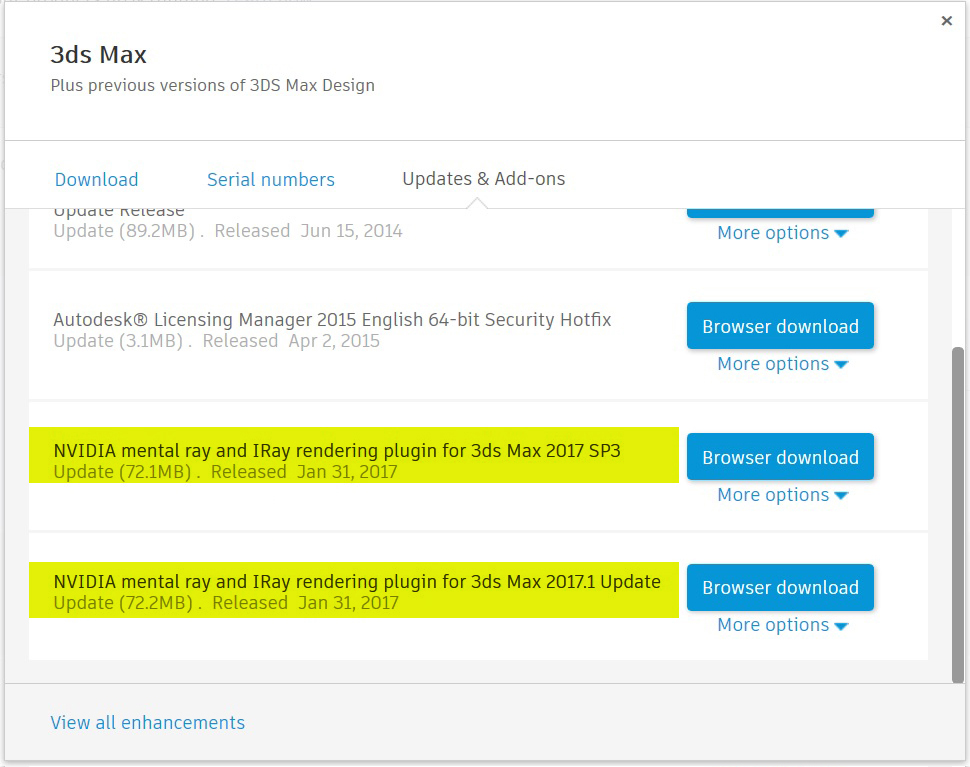Click the 3ds Max dialog heading
970x767 pixels.
[98, 54]
